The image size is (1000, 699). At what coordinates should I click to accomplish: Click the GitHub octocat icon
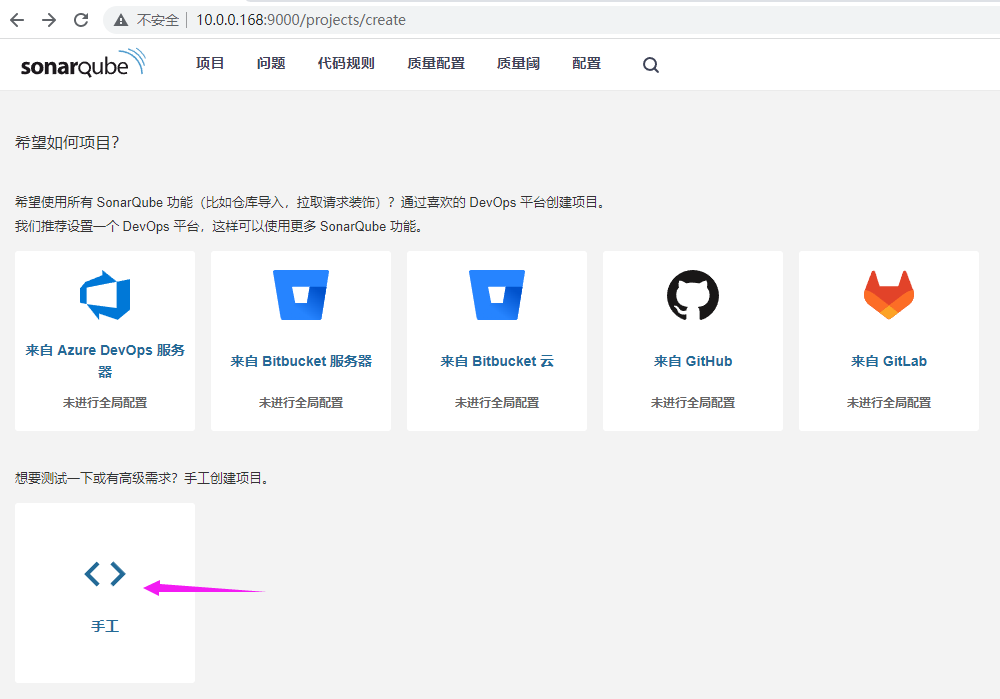pyautogui.click(x=693, y=295)
